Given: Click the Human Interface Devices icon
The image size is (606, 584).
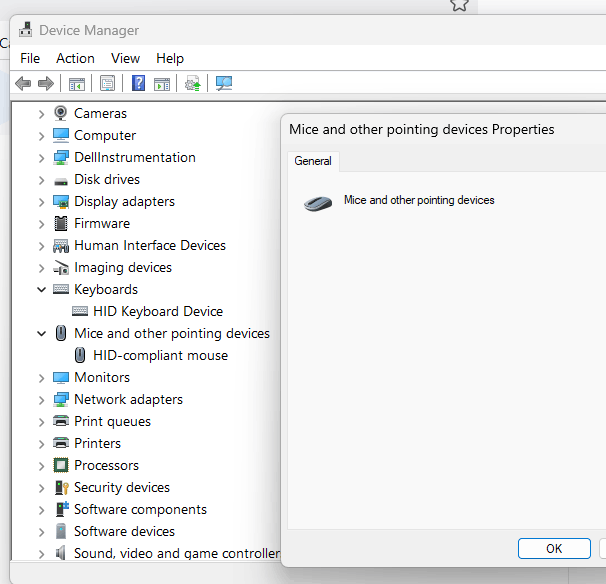Looking at the screenshot, I should click(61, 246).
